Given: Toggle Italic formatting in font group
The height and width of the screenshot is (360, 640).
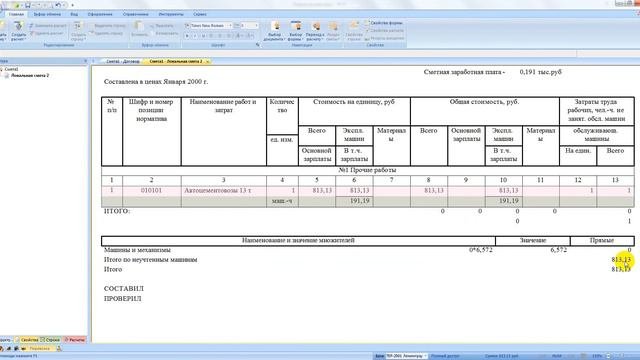Looking at the screenshot, I should pyautogui.click(x=195, y=36).
